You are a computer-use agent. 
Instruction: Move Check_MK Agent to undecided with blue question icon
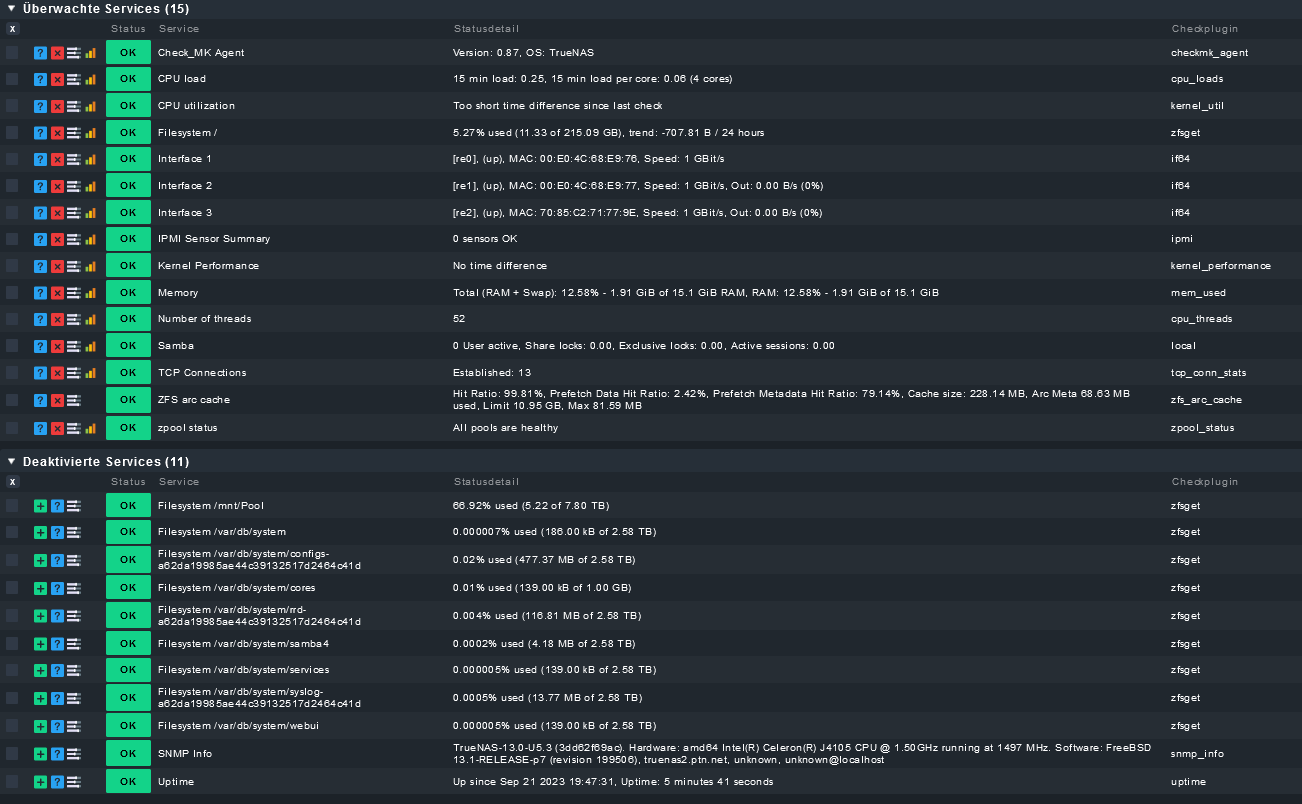coord(40,52)
